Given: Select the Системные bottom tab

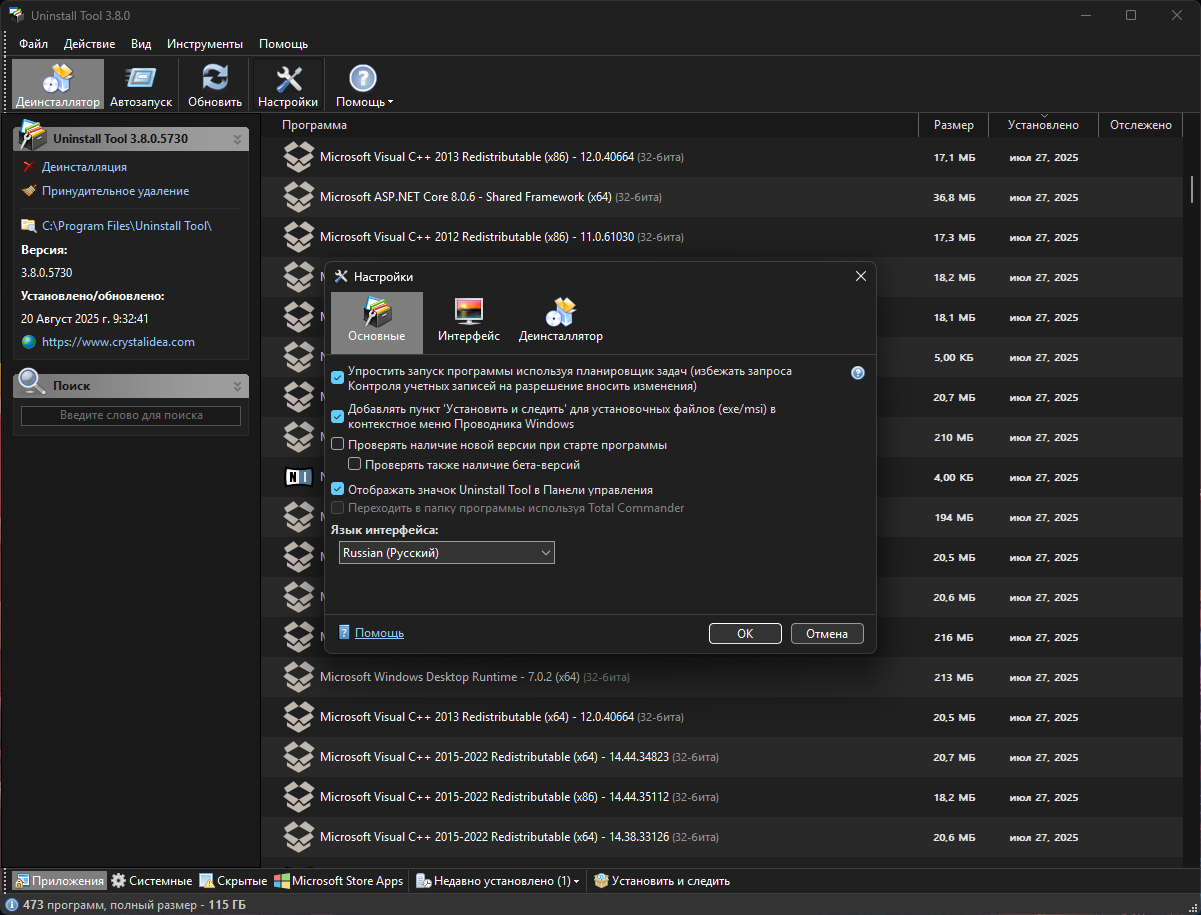Looking at the screenshot, I should [151, 881].
